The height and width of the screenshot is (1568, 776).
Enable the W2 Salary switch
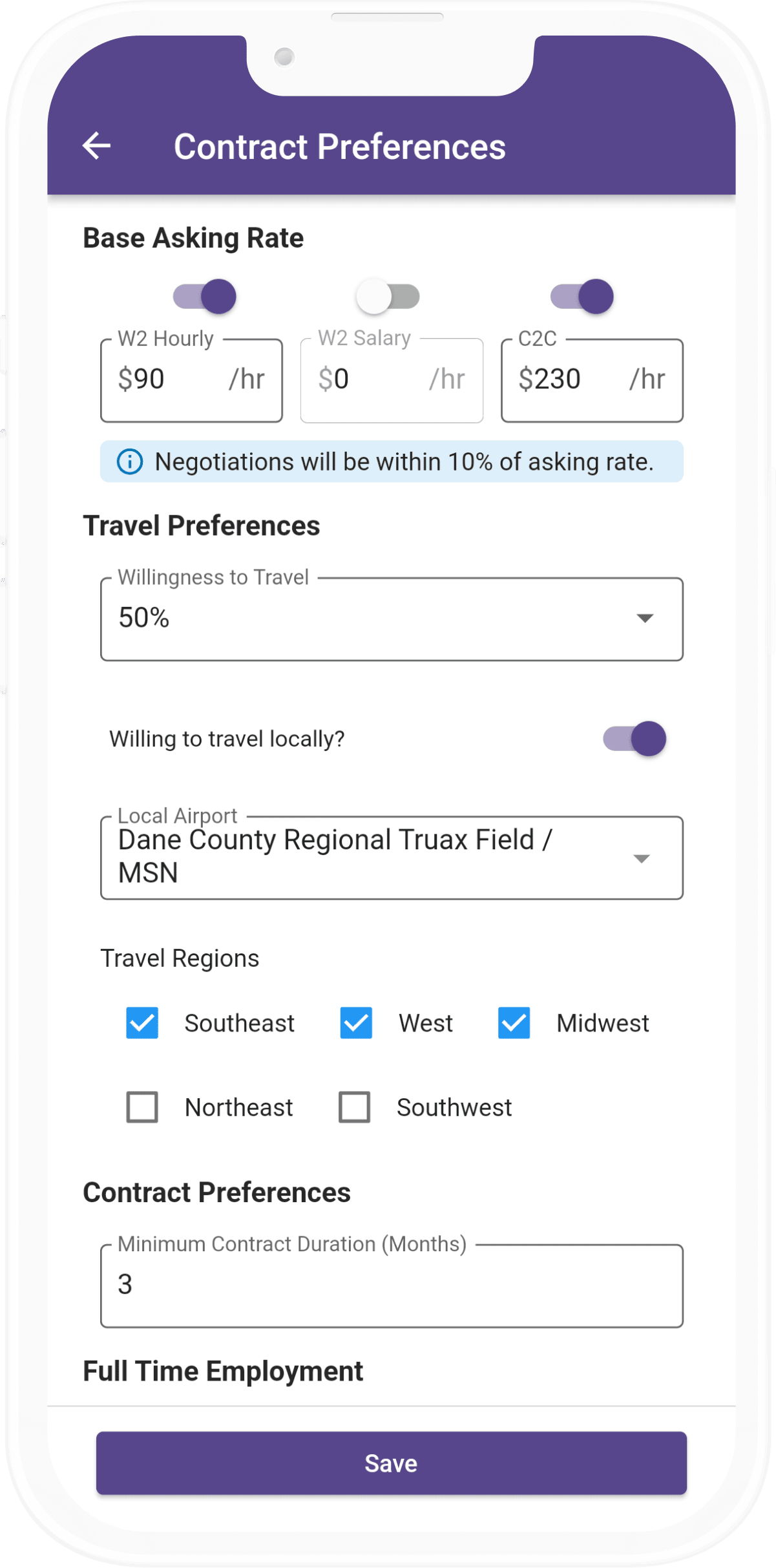(x=388, y=297)
